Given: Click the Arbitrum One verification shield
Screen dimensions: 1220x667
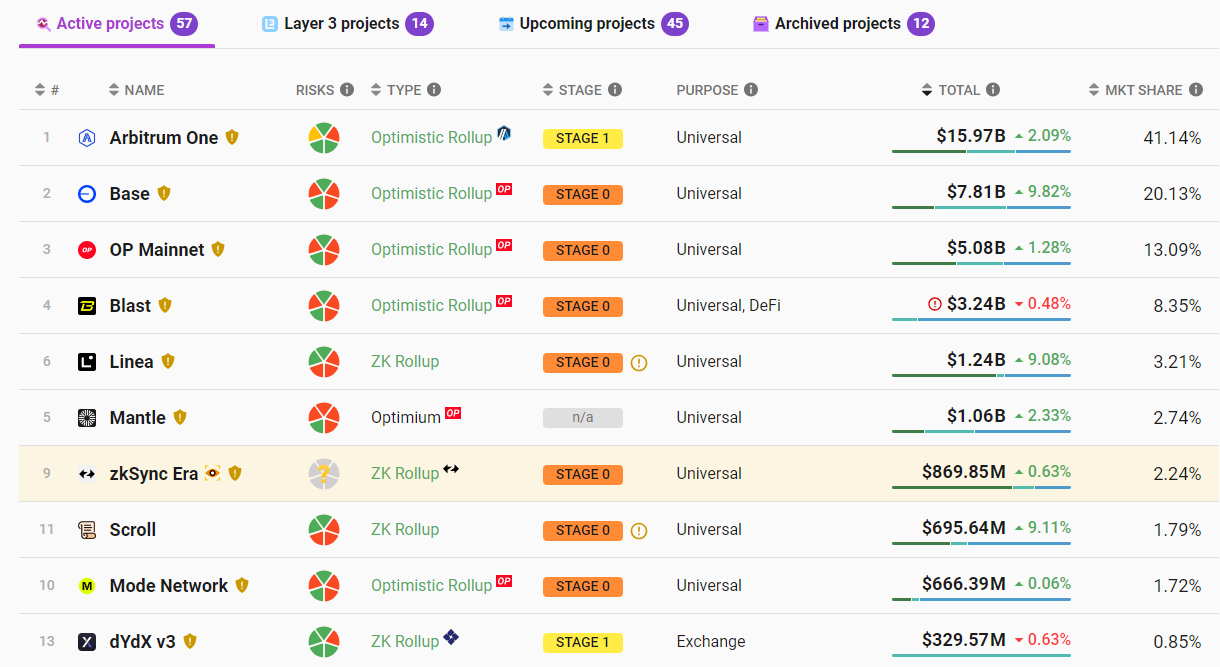Looking at the screenshot, I should (232, 138).
